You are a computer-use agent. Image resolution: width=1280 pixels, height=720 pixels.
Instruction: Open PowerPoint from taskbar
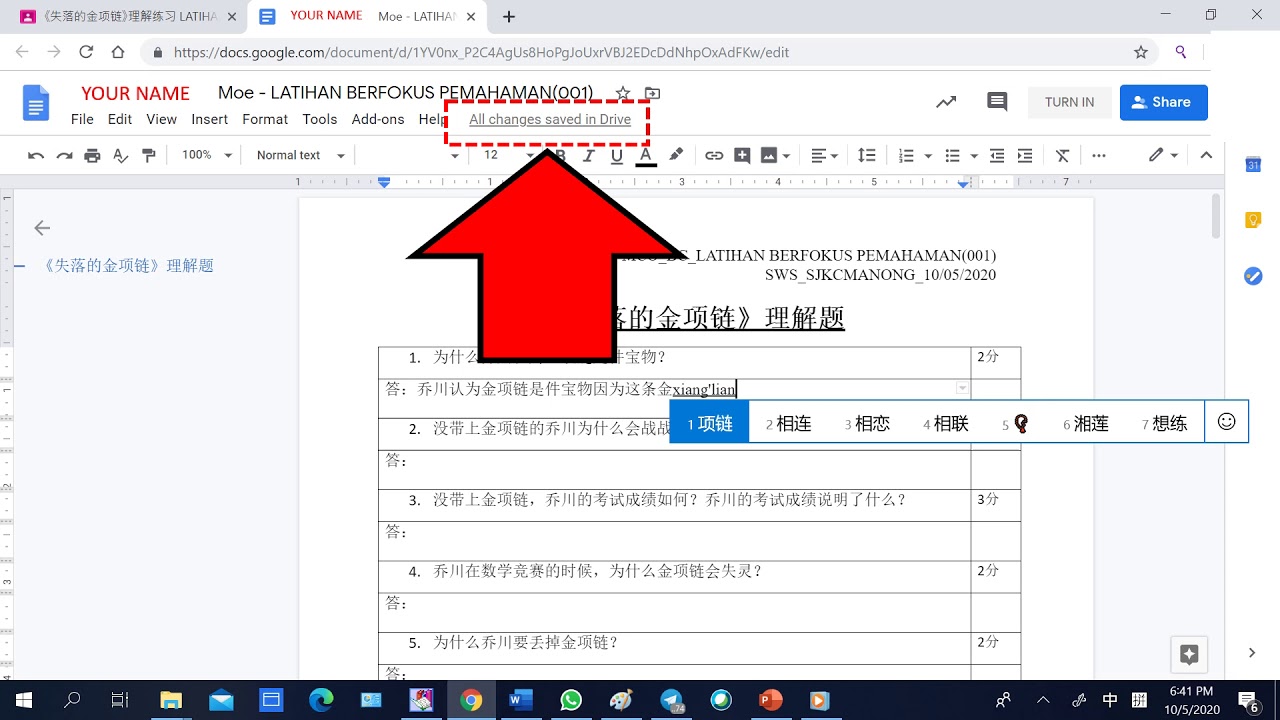pyautogui.click(x=771, y=700)
